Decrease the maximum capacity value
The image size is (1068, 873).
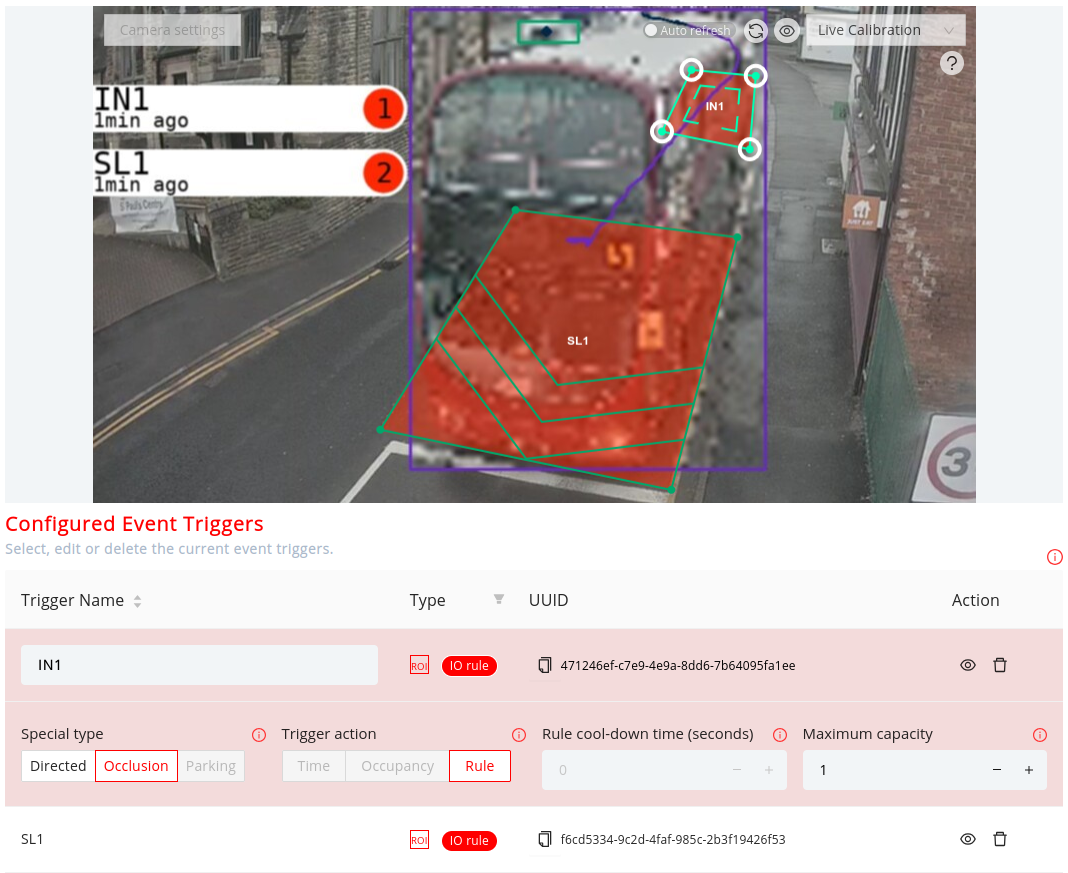pos(997,770)
